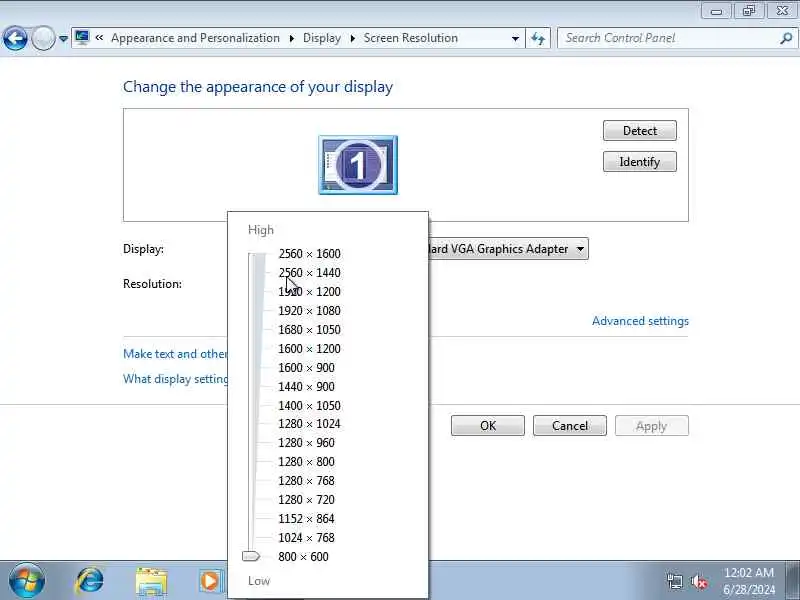
Task: Click the search magnifier icon
Action: pyautogui.click(x=786, y=38)
